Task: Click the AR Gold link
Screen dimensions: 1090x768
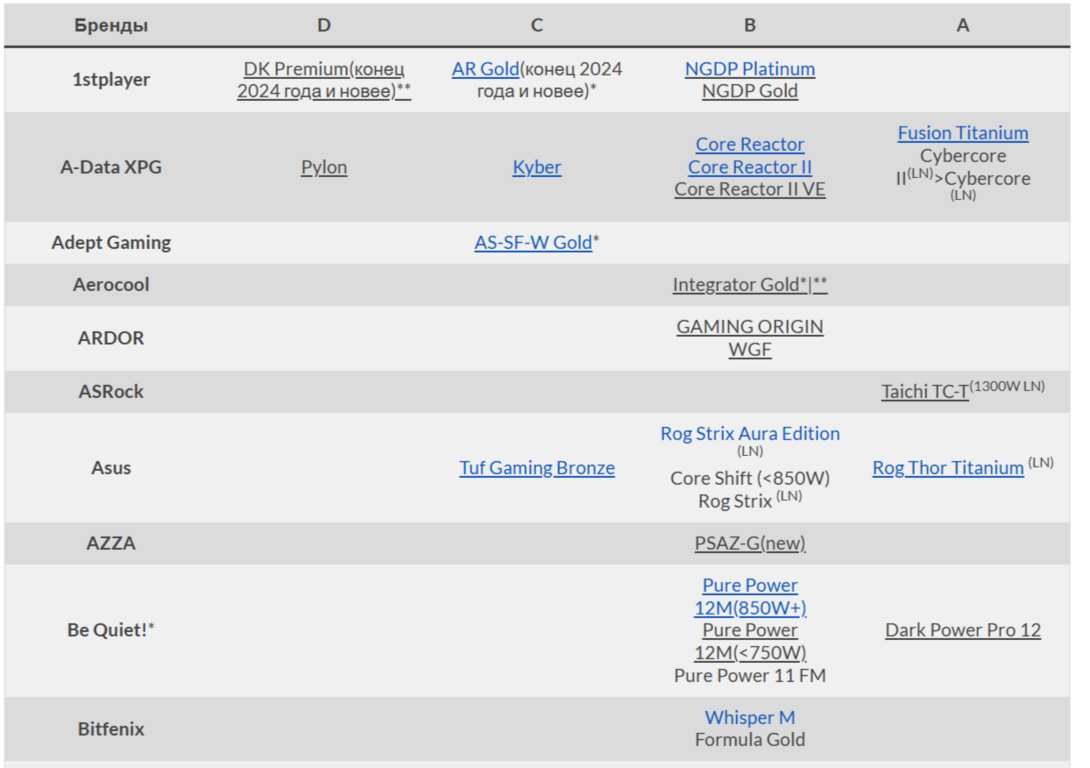Action: [485, 69]
